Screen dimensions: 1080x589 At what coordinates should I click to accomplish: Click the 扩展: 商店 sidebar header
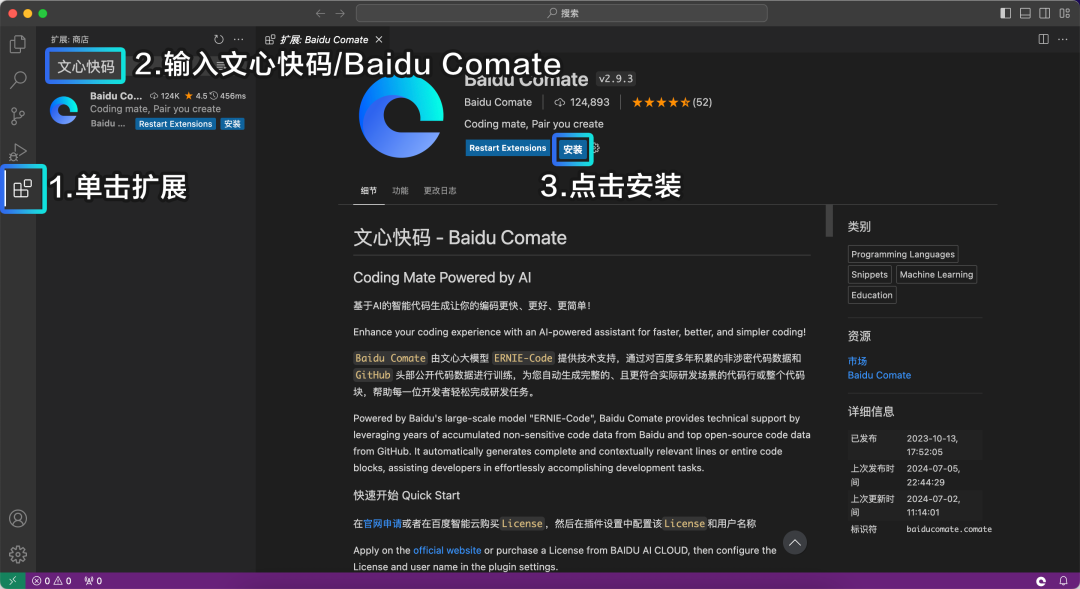tap(70, 39)
